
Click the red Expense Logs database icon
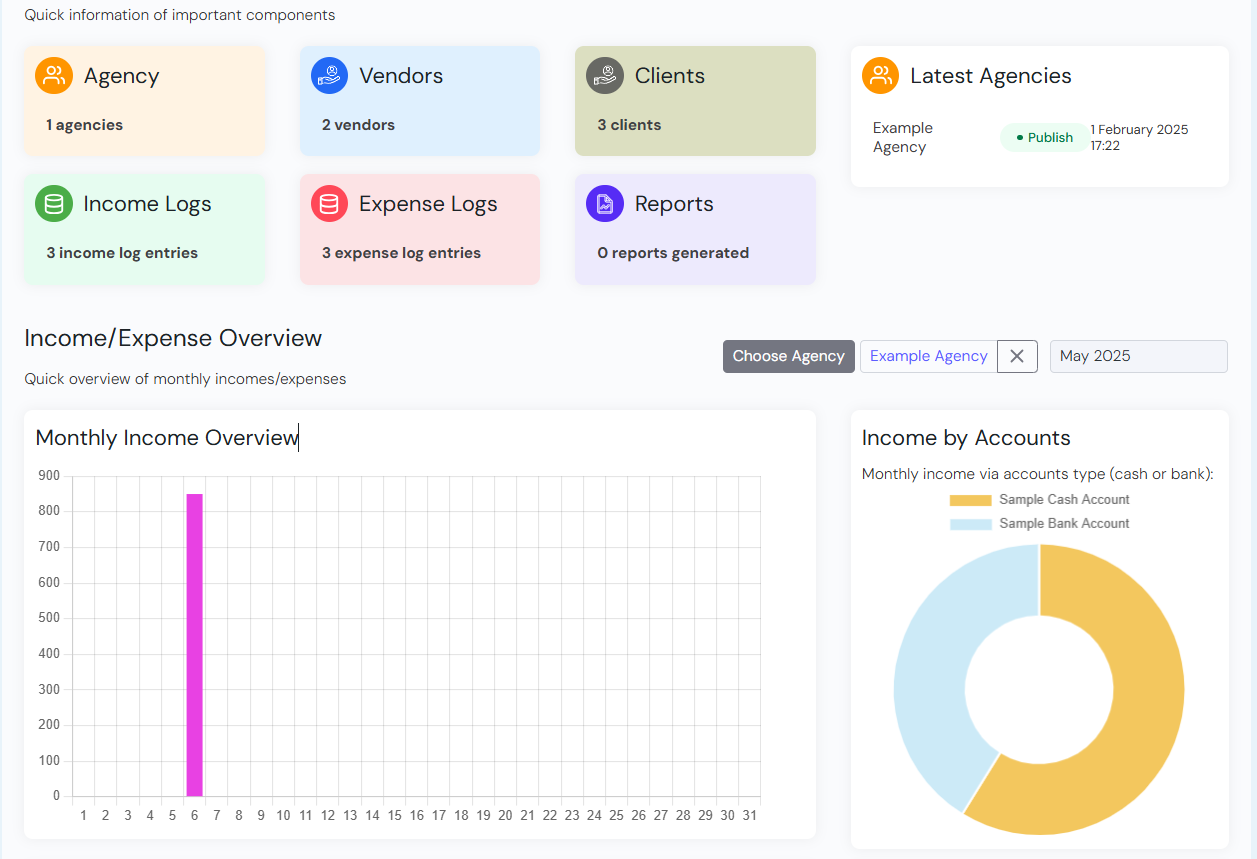(x=329, y=204)
